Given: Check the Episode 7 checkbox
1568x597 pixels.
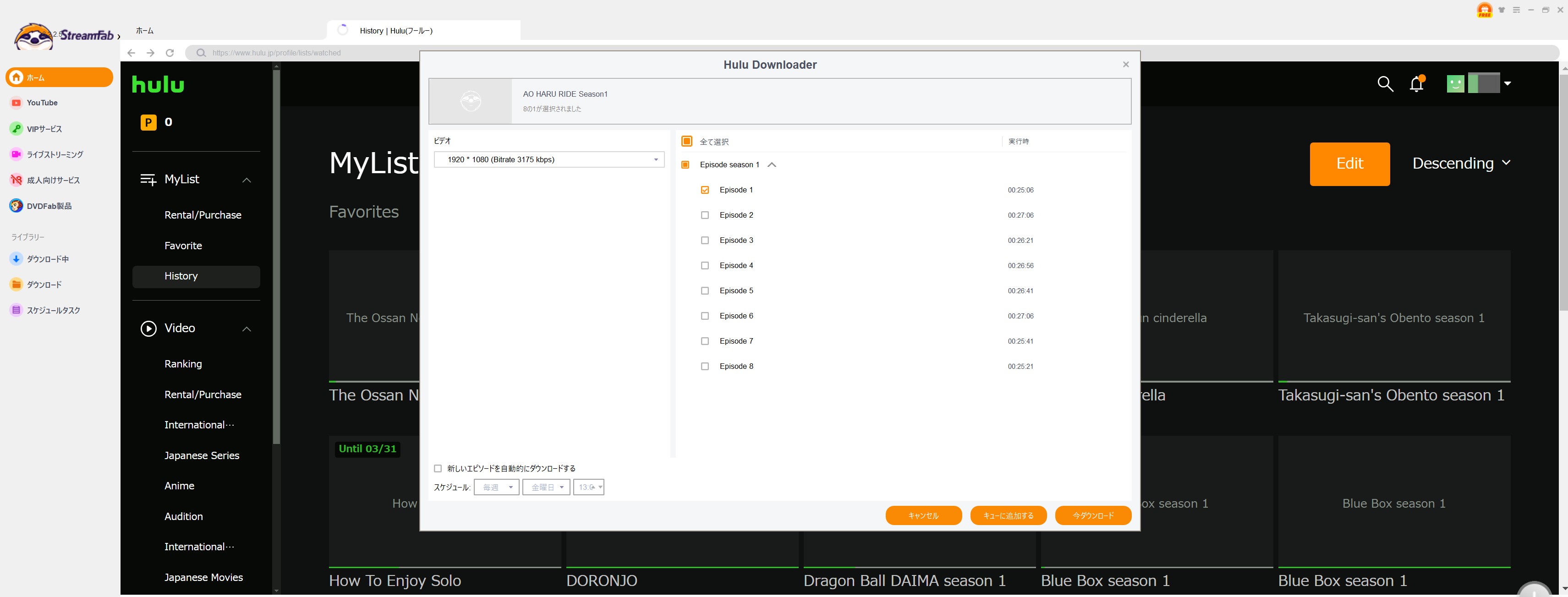Looking at the screenshot, I should coord(705,341).
